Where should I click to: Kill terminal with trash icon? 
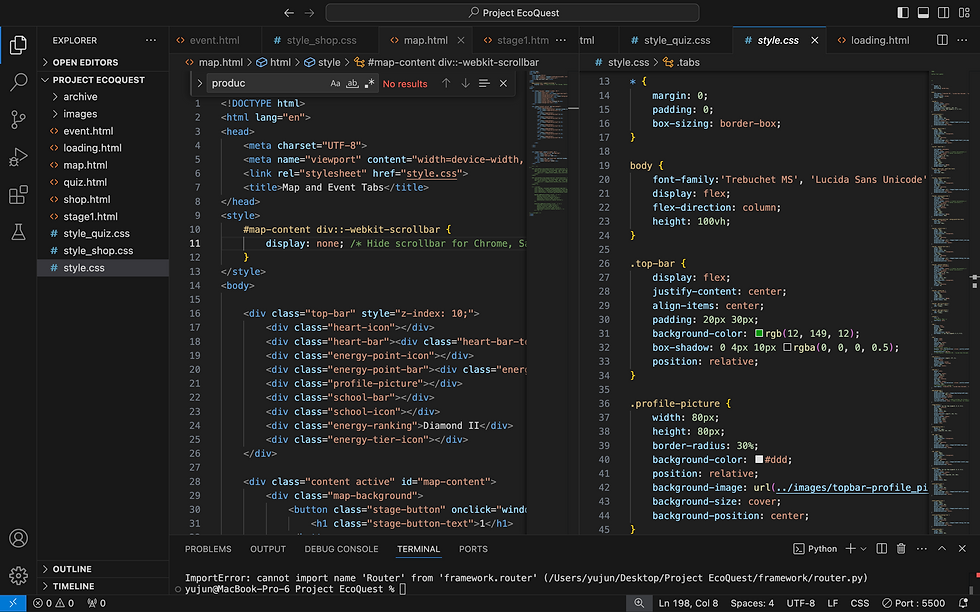pos(901,549)
